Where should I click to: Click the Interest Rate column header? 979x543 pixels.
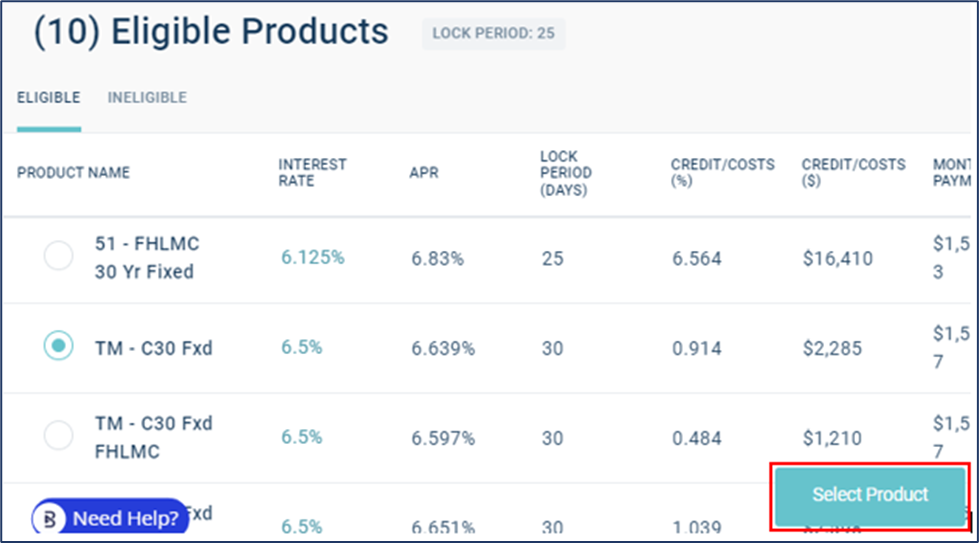(x=312, y=173)
